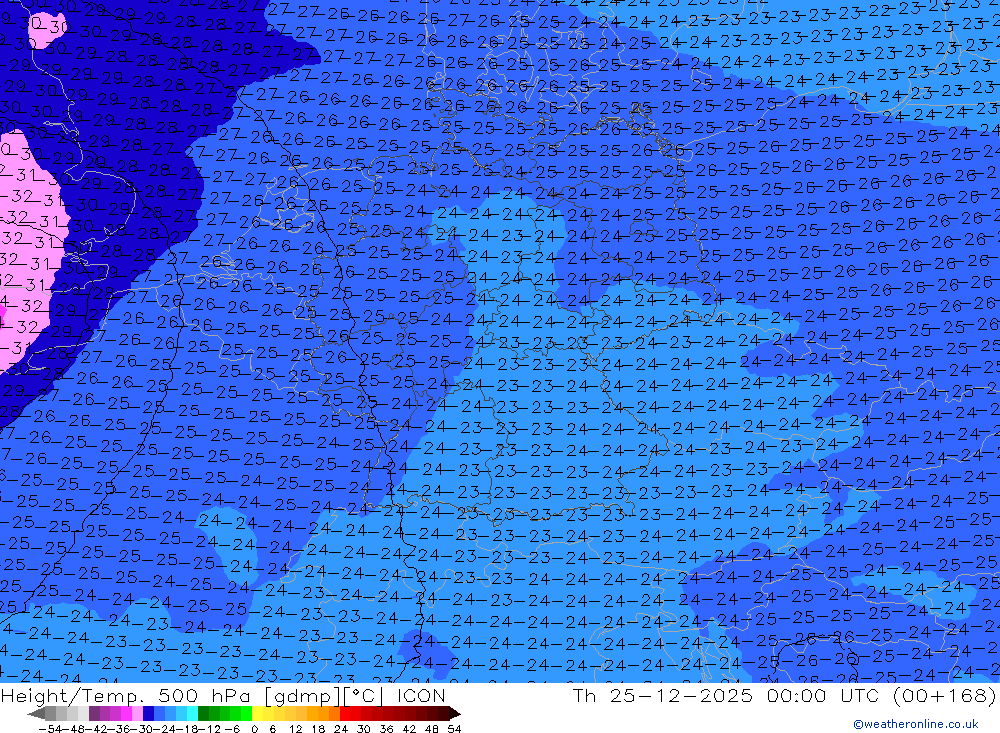Click the '[gdmp][°C]' units label in title
1000x733 pixels.
[x=326, y=695]
